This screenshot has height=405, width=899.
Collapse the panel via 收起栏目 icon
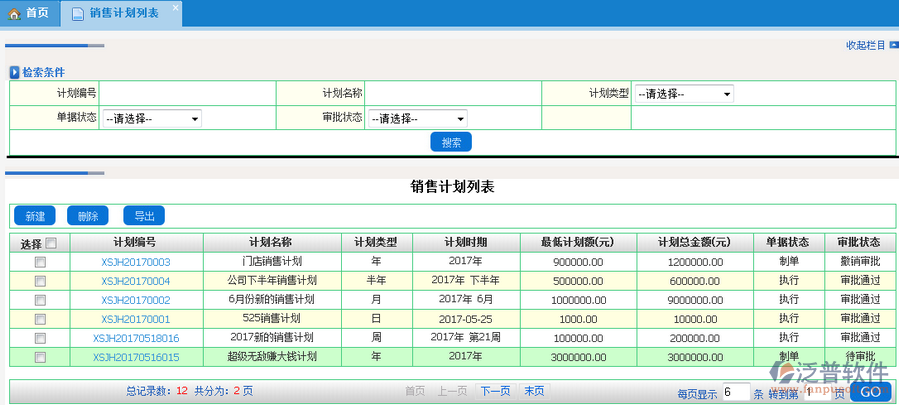click(892, 45)
